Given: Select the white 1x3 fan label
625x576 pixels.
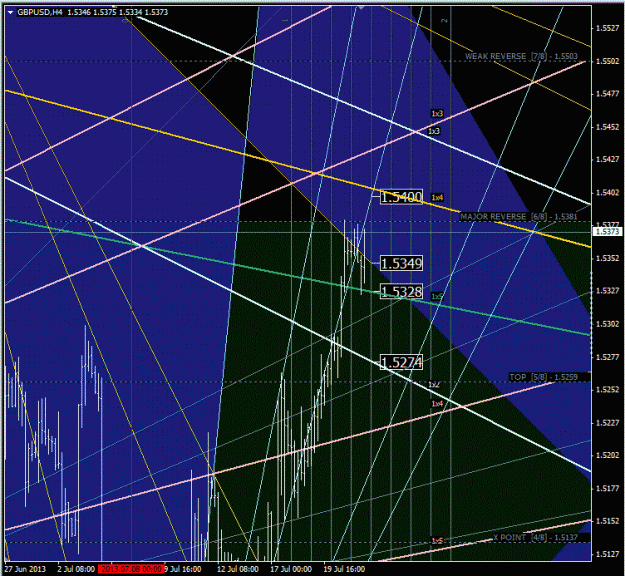Looking at the screenshot, I should pos(434,131).
